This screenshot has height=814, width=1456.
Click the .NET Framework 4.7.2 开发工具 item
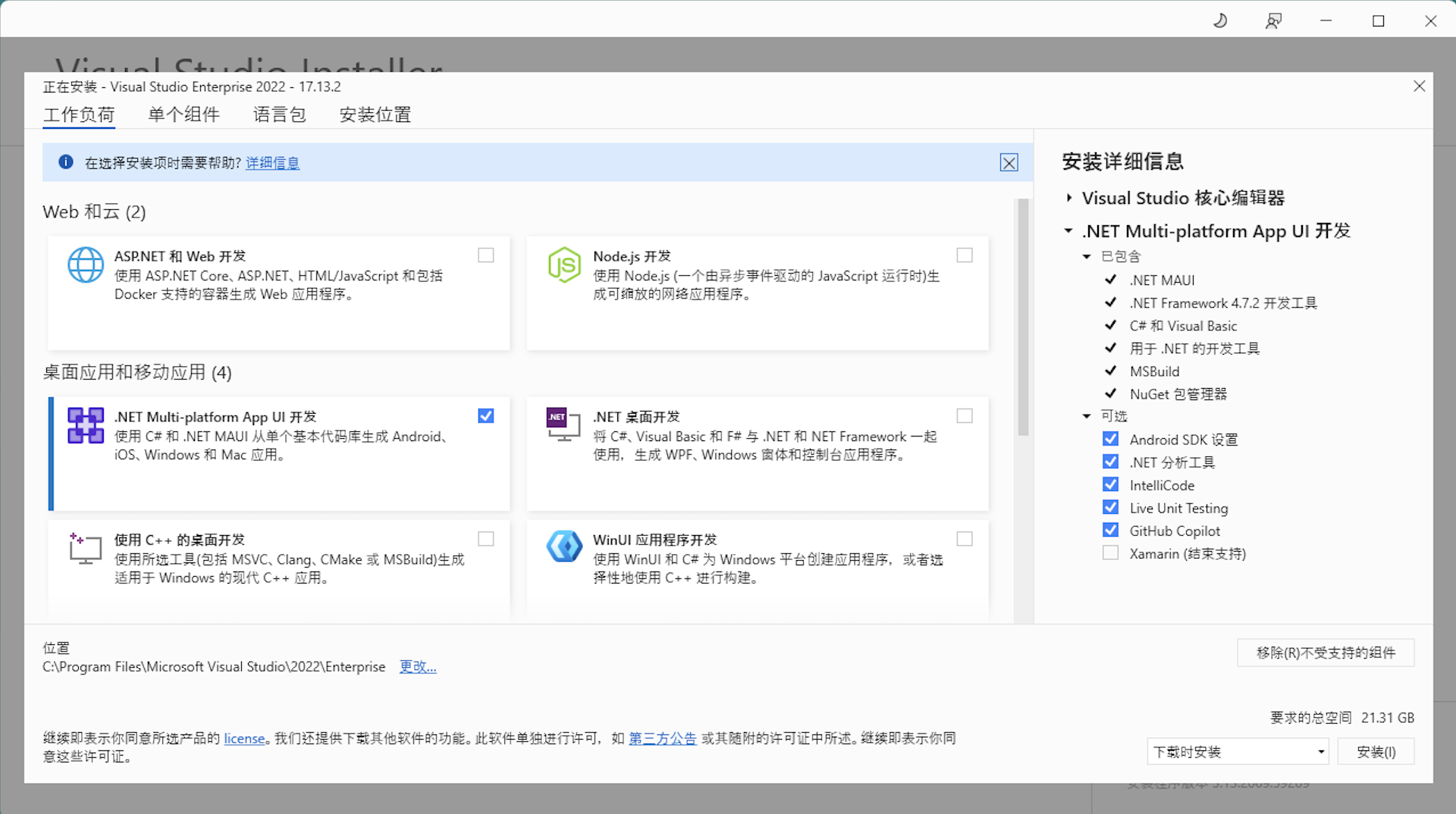point(1223,302)
